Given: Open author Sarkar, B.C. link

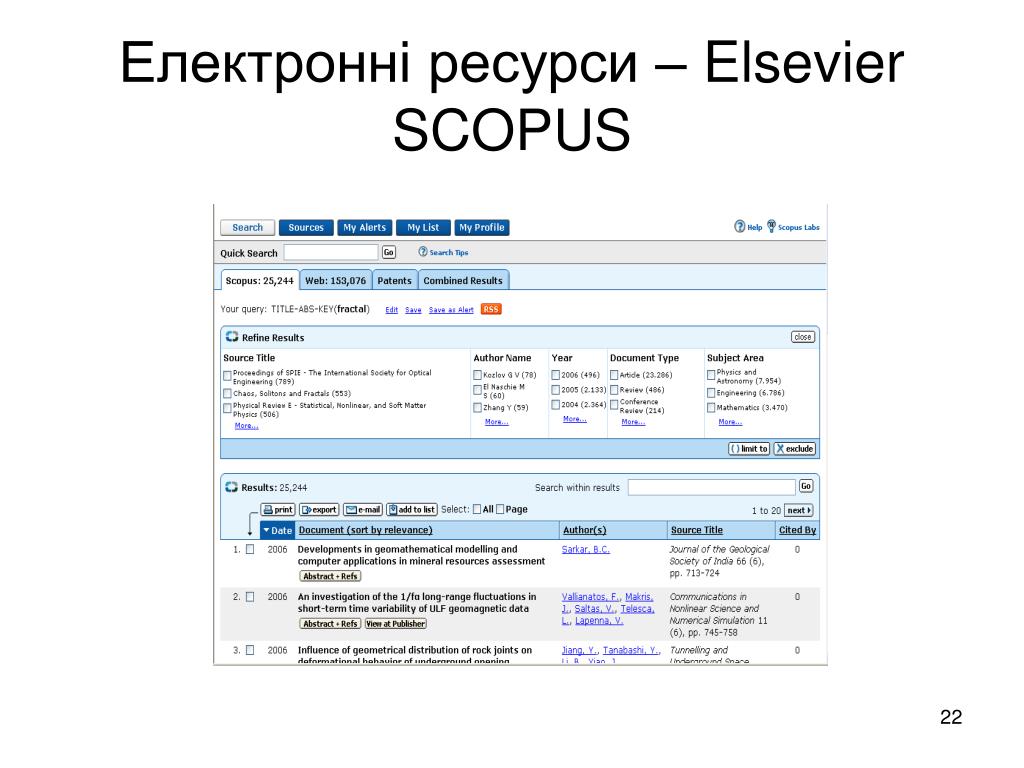Looking at the screenshot, I should (586, 549).
